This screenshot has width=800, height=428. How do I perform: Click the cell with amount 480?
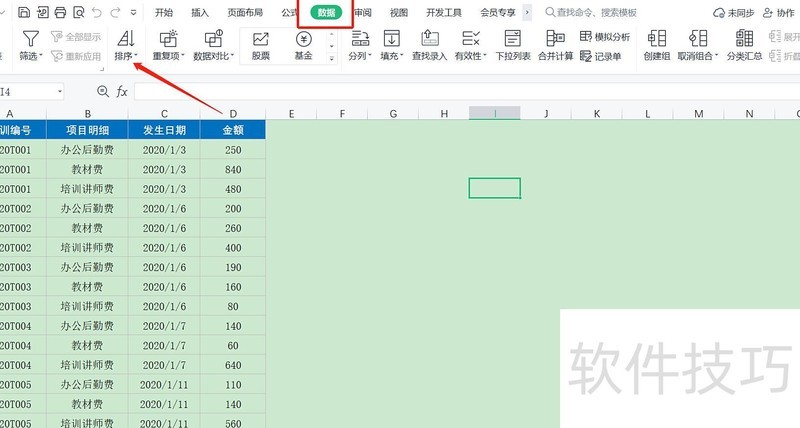(x=233, y=189)
